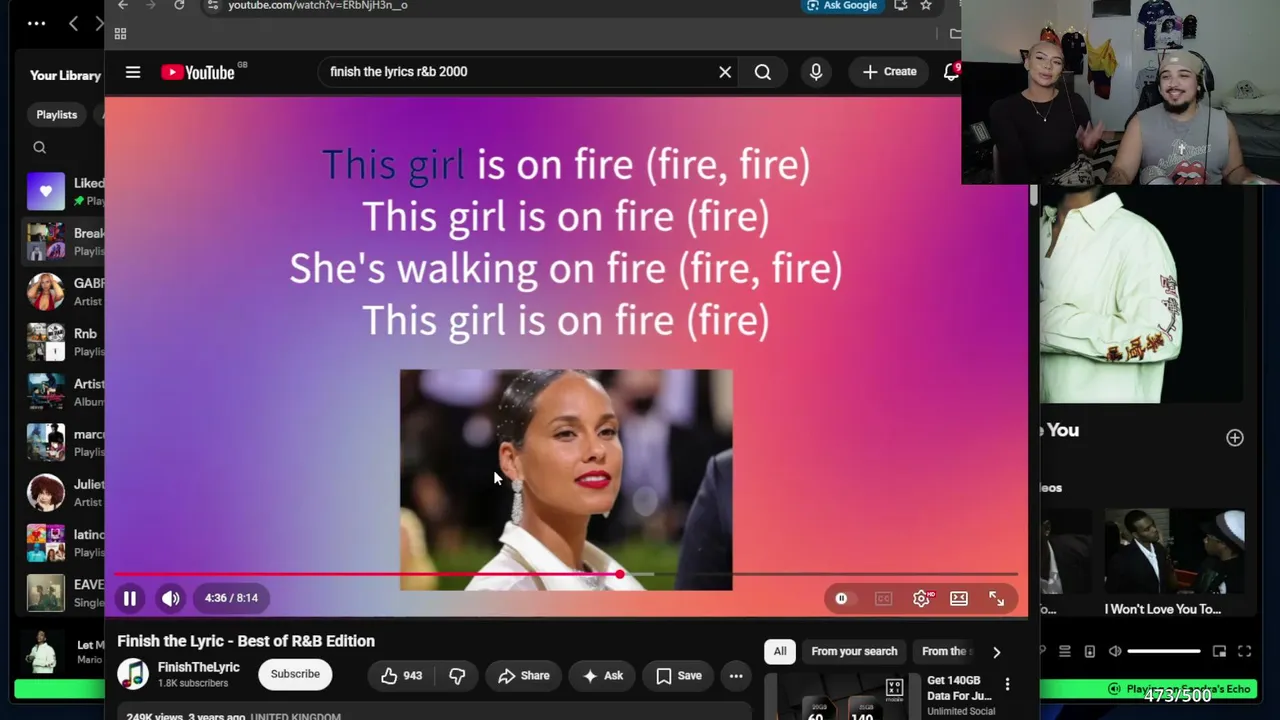The height and width of the screenshot is (720, 1280).
Task: Open the browser apps grid shortcut
Action: coord(120,34)
